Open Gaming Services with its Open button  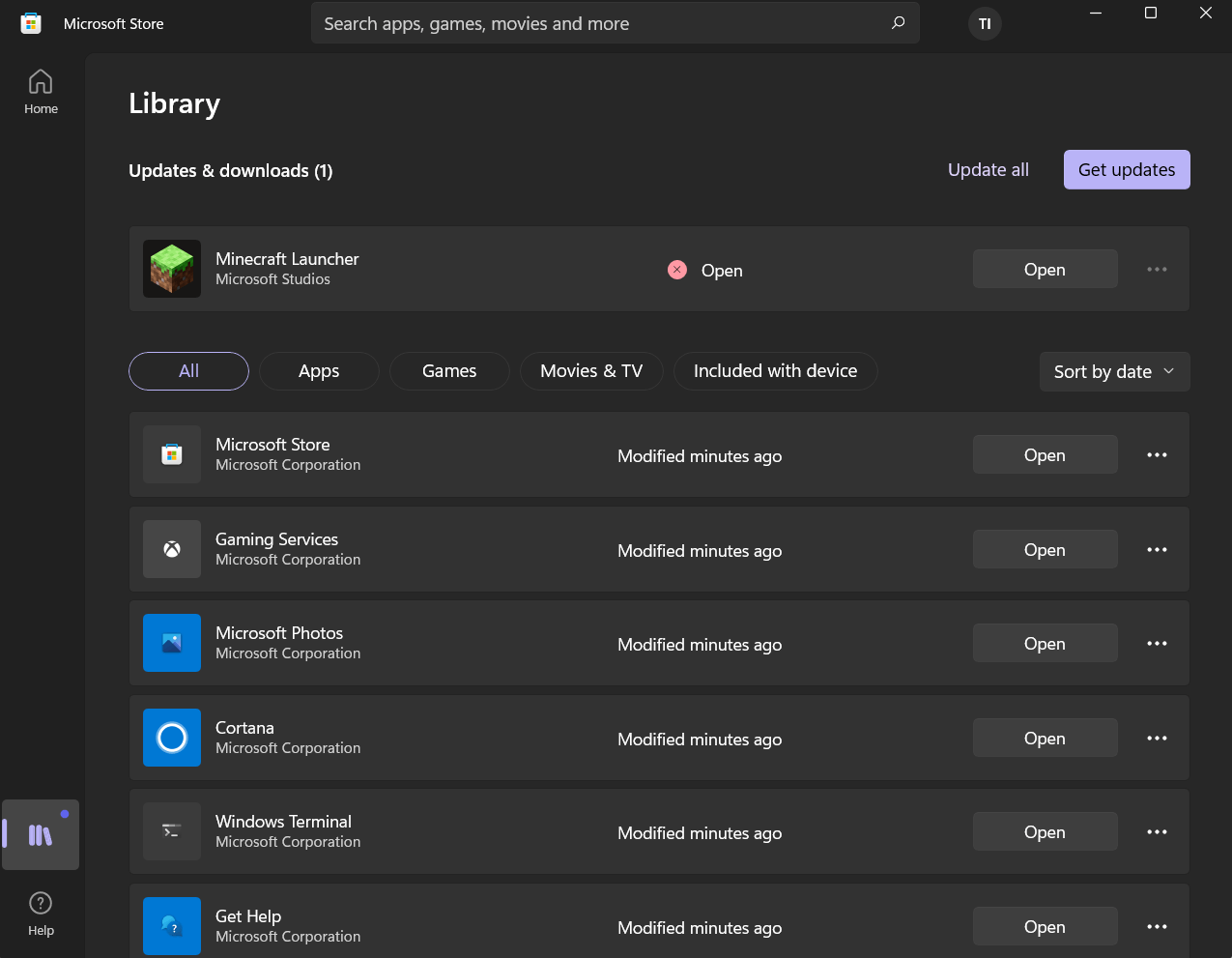coord(1045,550)
